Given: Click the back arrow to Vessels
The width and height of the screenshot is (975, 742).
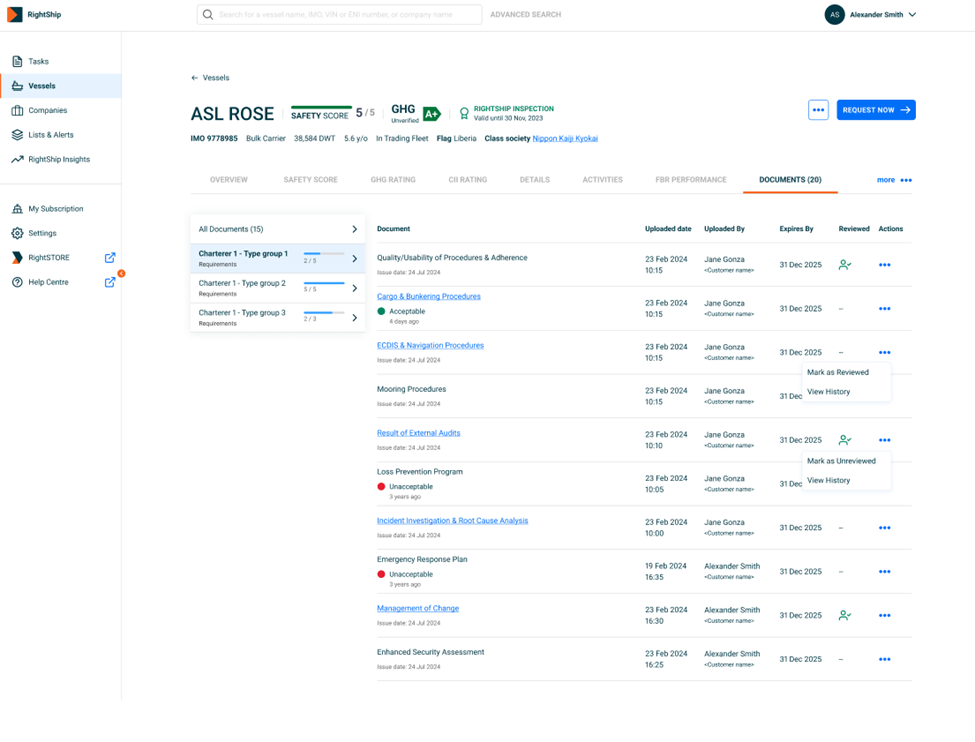Looking at the screenshot, I should (195, 78).
